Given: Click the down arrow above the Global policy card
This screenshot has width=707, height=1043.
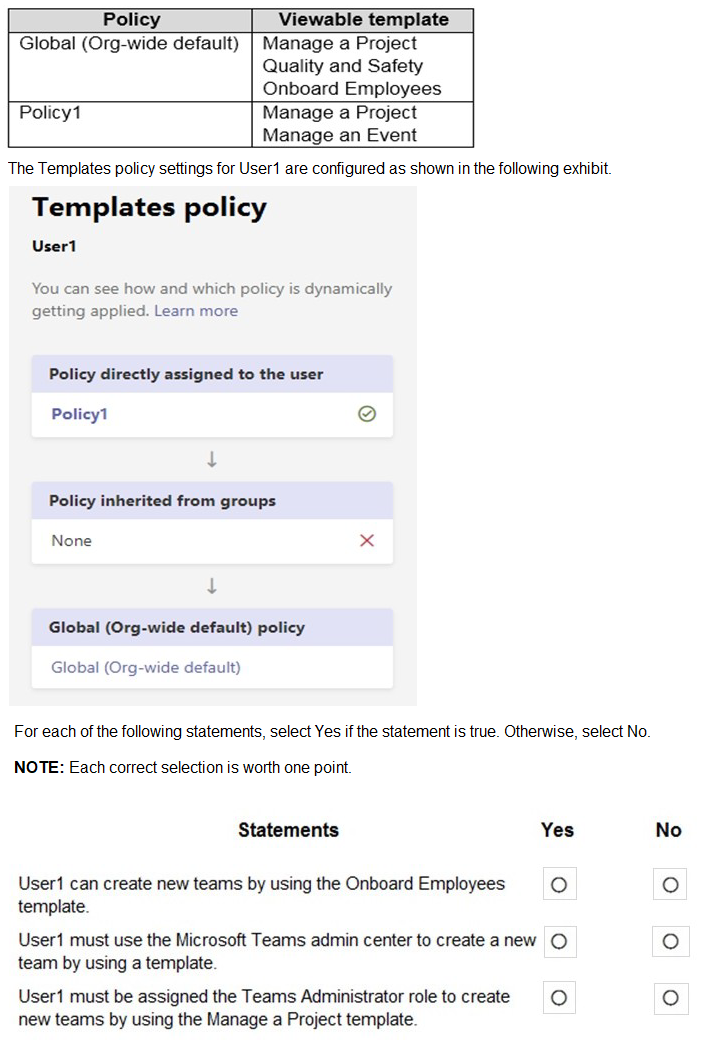Looking at the screenshot, I should click(212, 585).
